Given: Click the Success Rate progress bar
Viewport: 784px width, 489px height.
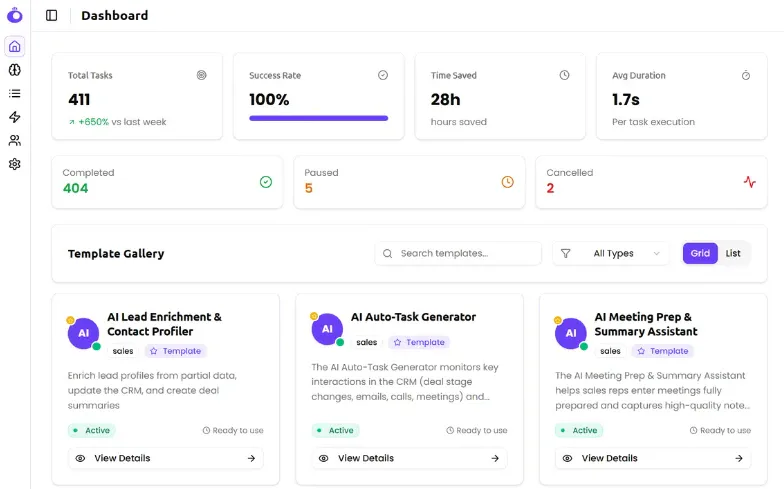Looking at the screenshot, I should click(318, 118).
